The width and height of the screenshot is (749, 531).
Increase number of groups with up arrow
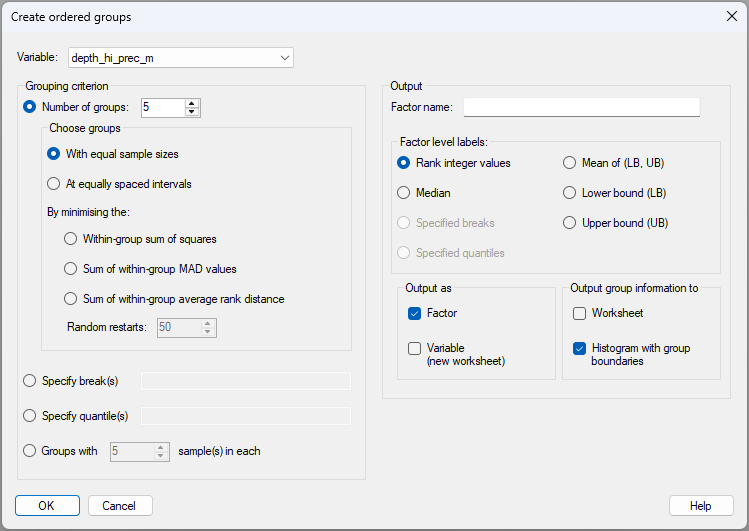(x=192, y=102)
